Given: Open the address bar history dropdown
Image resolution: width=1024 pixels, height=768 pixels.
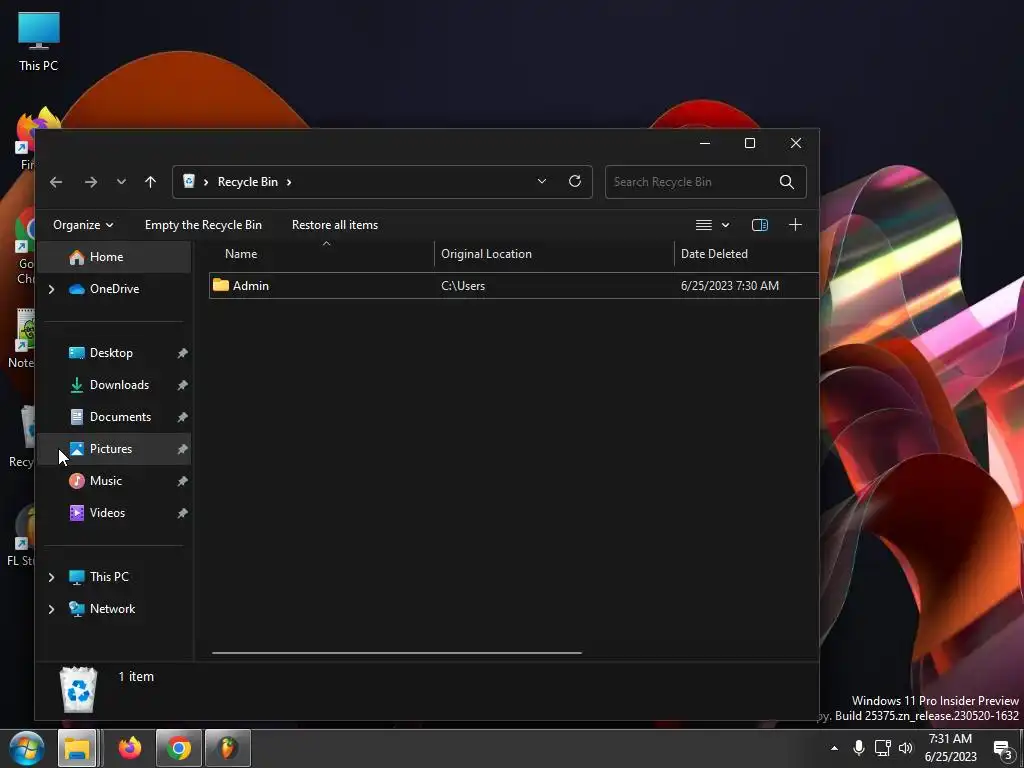Looking at the screenshot, I should pos(541,182).
